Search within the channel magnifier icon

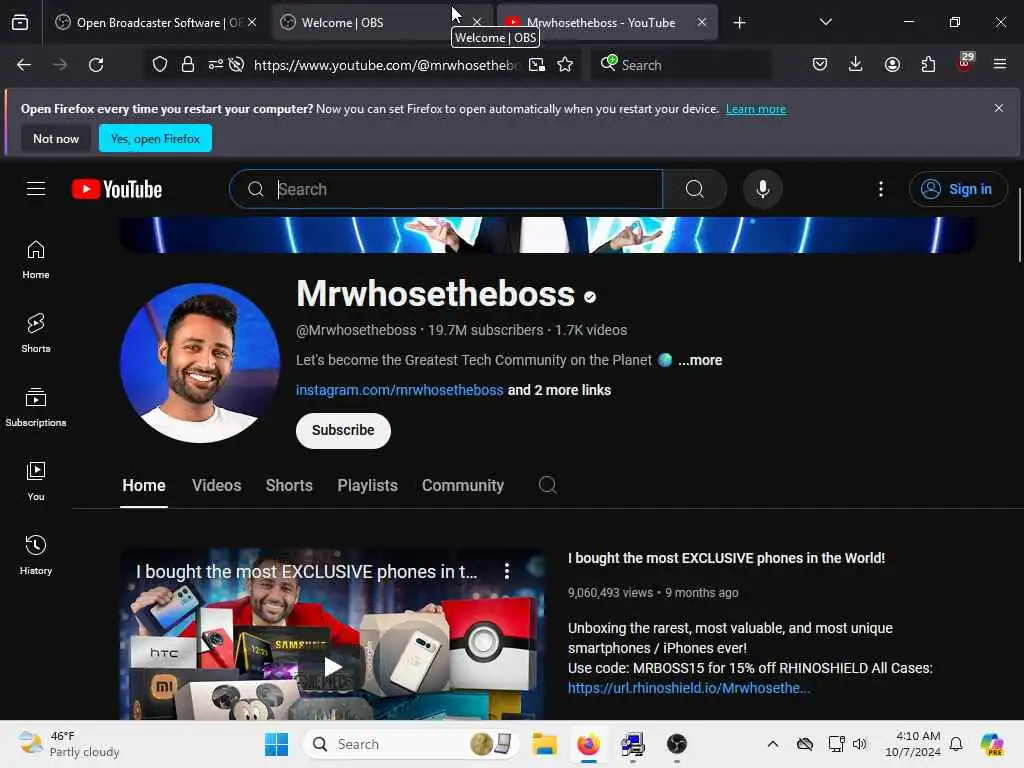coord(547,485)
